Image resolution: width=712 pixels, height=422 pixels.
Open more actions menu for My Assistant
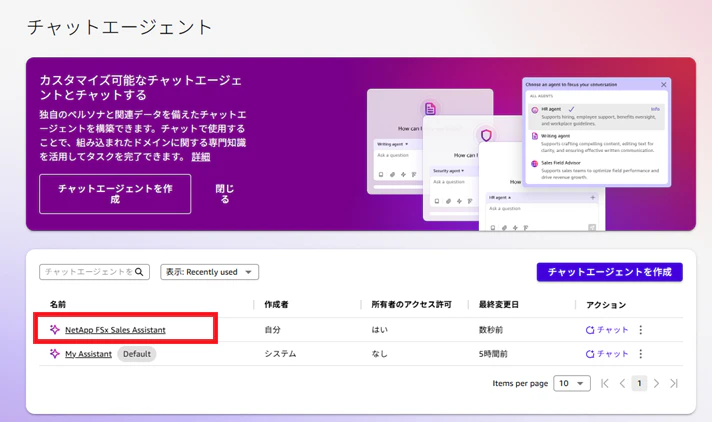(641, 354)
